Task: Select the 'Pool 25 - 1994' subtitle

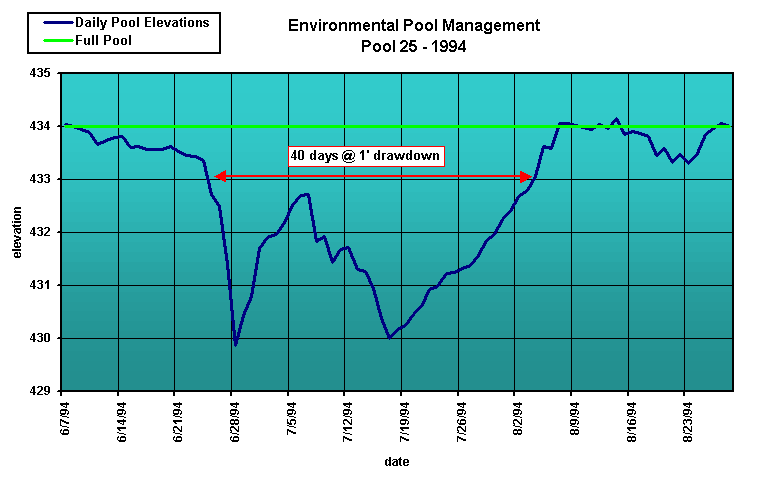Action: (413, 47)
